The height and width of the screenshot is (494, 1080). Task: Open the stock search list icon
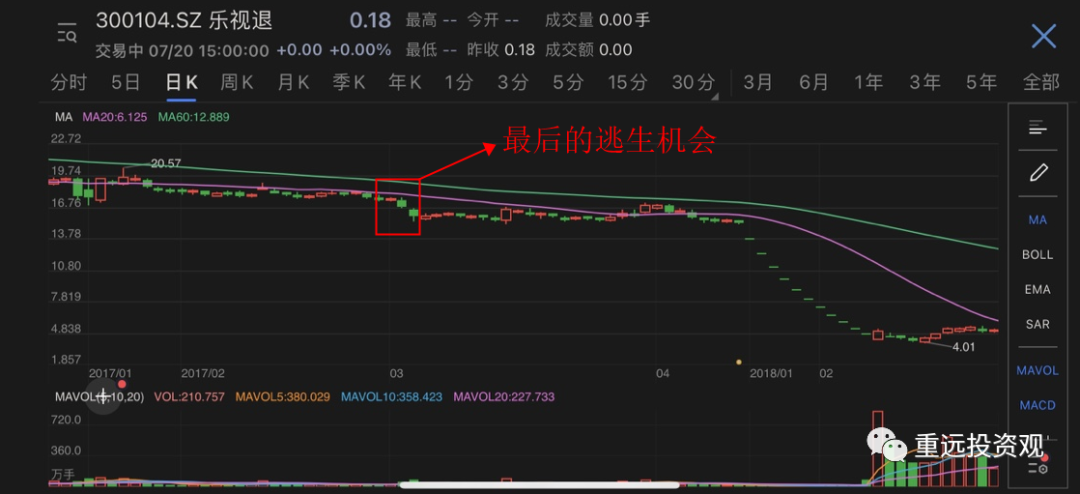pyautogui.click(x=67, y=32)
